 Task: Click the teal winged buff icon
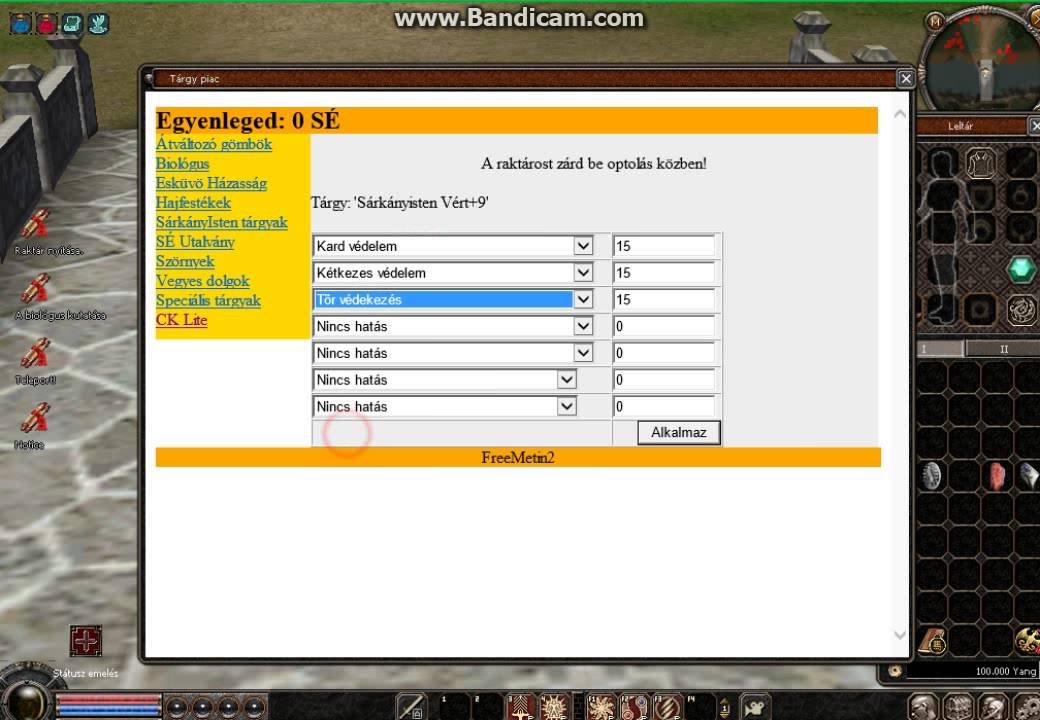coord(98,23)
